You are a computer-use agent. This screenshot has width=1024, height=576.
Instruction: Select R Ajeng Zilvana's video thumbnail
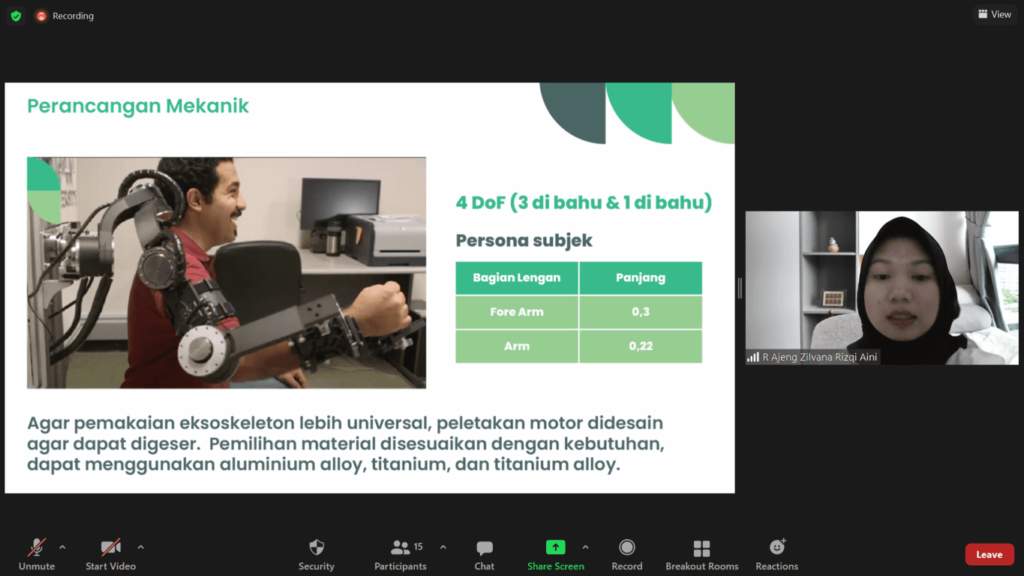881,287
